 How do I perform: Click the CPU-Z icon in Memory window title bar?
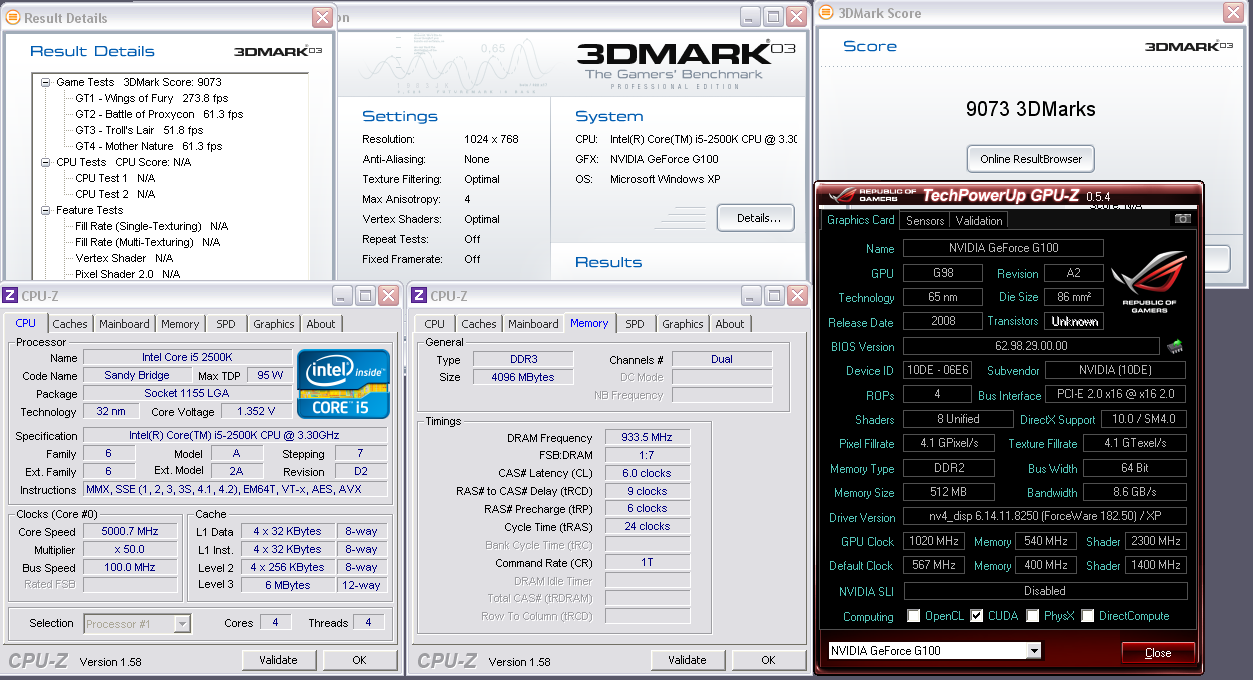pos(419,295)
